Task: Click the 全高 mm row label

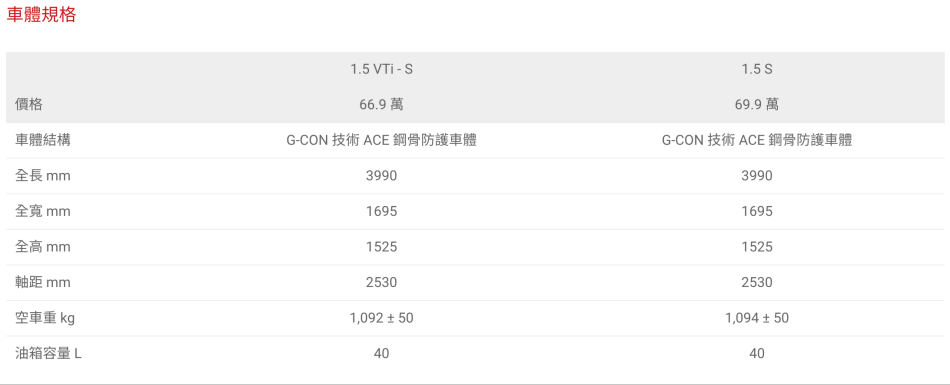Action: coord(43,247)
